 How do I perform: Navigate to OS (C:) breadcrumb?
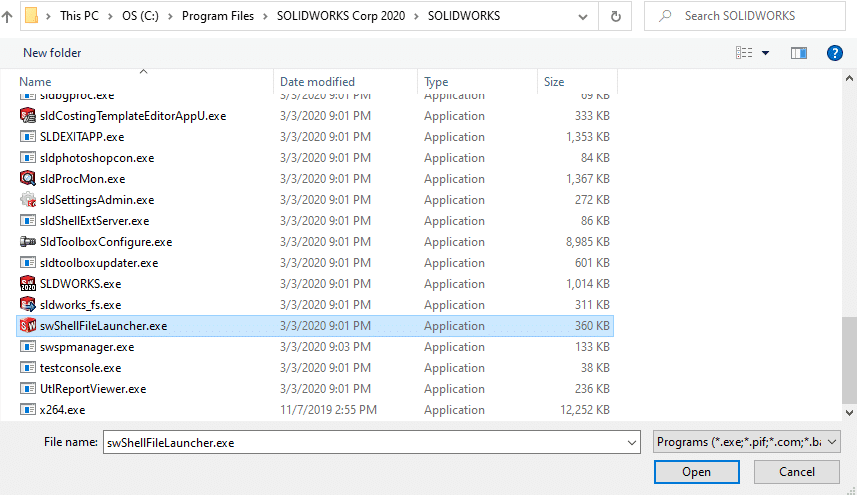pyautogui.click(x=140, y=16)
